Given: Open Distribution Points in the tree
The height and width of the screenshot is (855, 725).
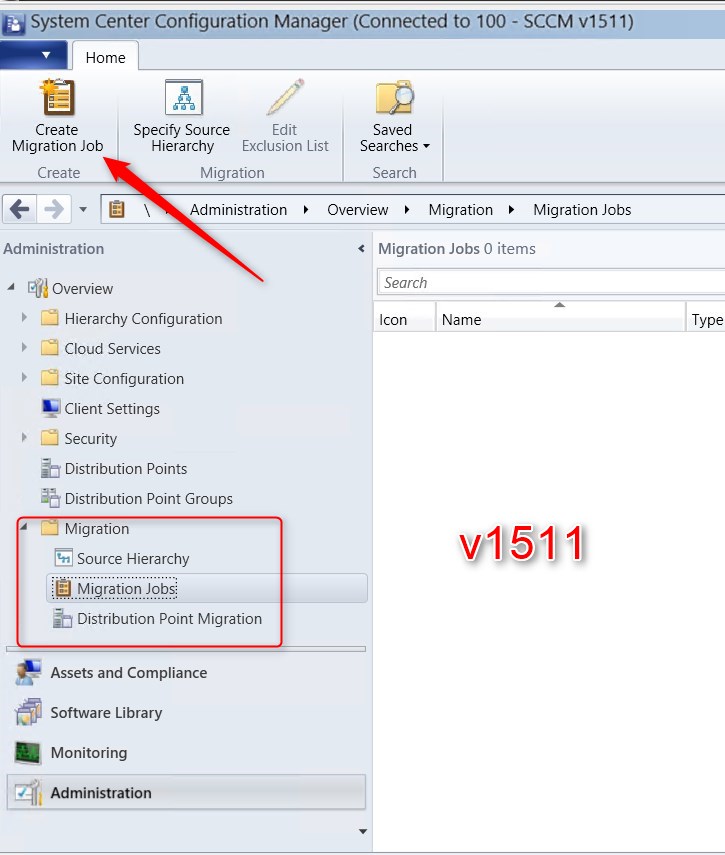Looking at the screenshot, I should click(x=126, y=469).
